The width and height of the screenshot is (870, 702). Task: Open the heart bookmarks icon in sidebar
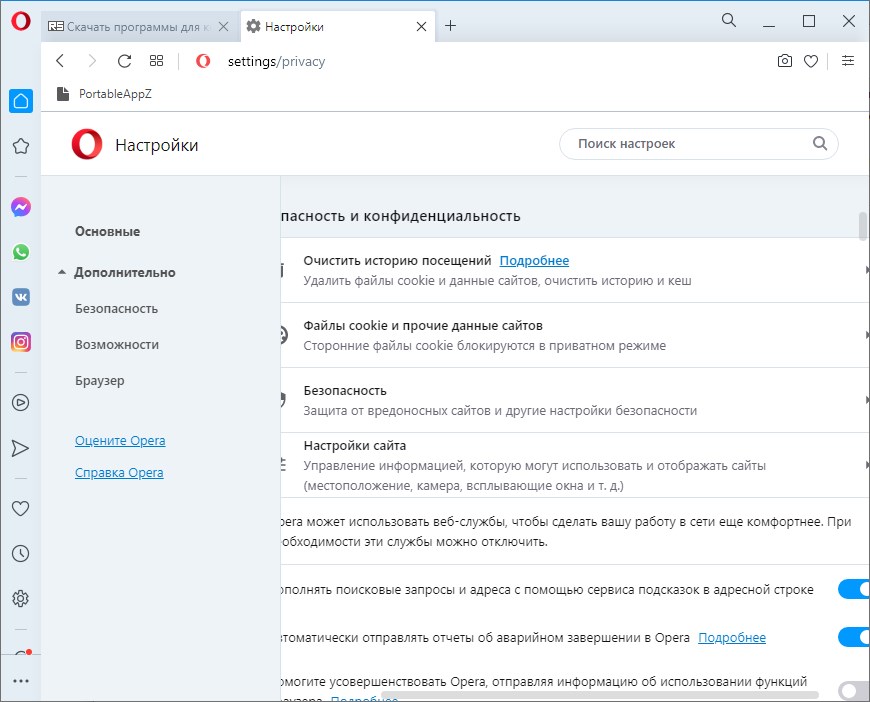pos(21,508)
